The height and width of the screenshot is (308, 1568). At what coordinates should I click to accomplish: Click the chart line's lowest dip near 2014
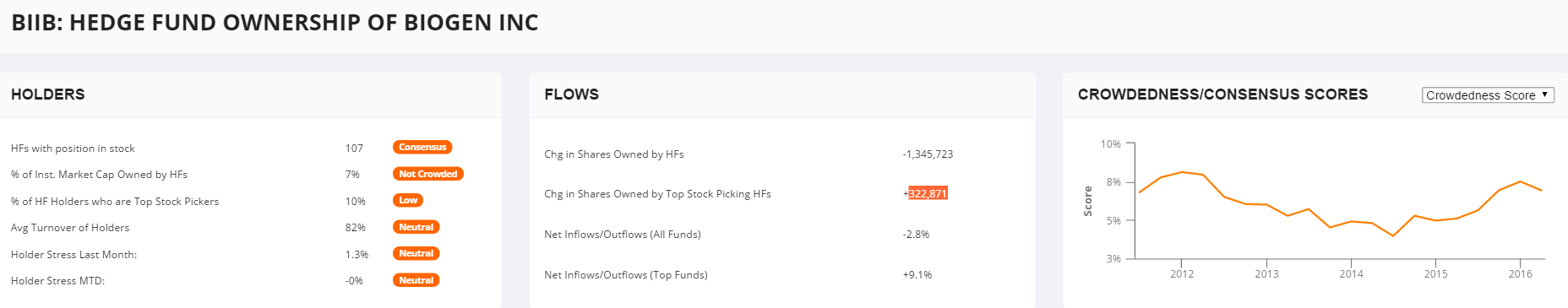point(1392,235)
